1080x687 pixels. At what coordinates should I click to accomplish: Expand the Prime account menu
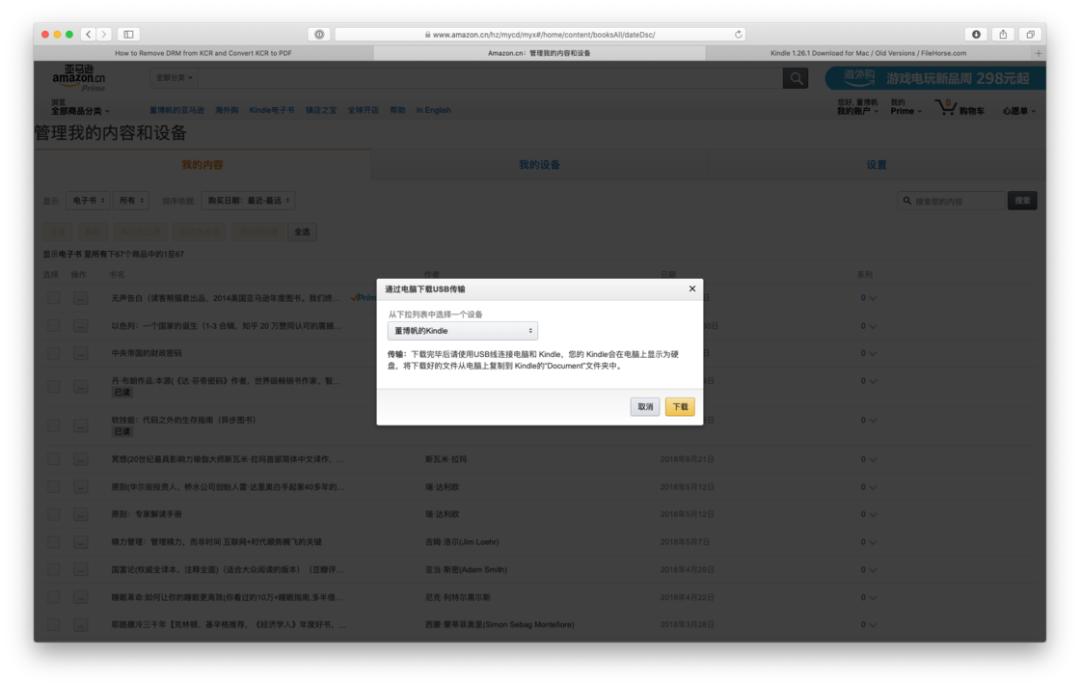click(905, 111)
